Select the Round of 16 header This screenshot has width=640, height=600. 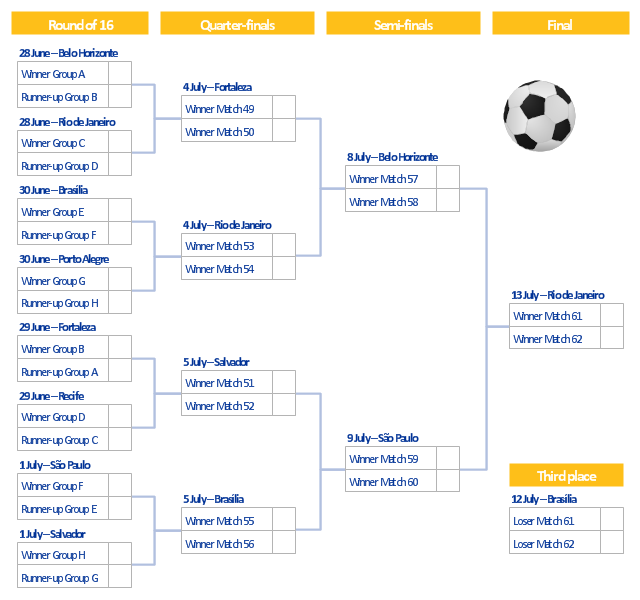[80, 23]
